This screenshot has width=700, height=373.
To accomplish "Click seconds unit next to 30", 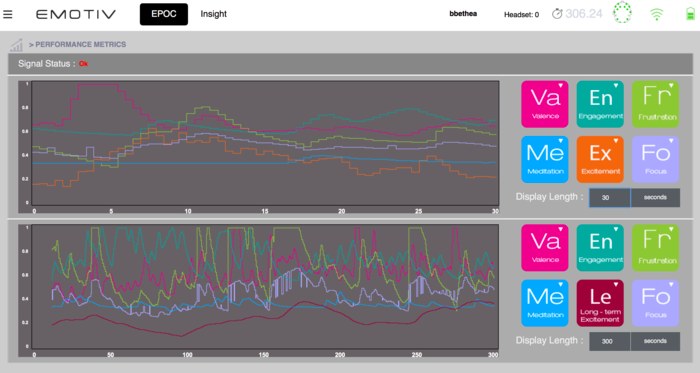I will pos(655,198).
